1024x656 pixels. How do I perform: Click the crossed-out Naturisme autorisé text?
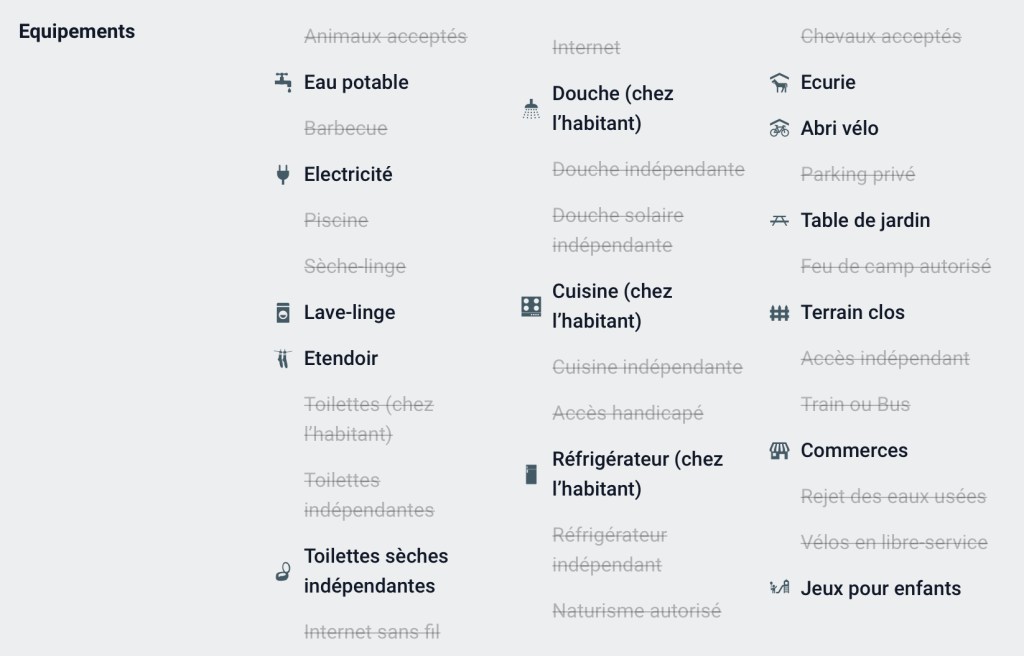tap(636, 610)
